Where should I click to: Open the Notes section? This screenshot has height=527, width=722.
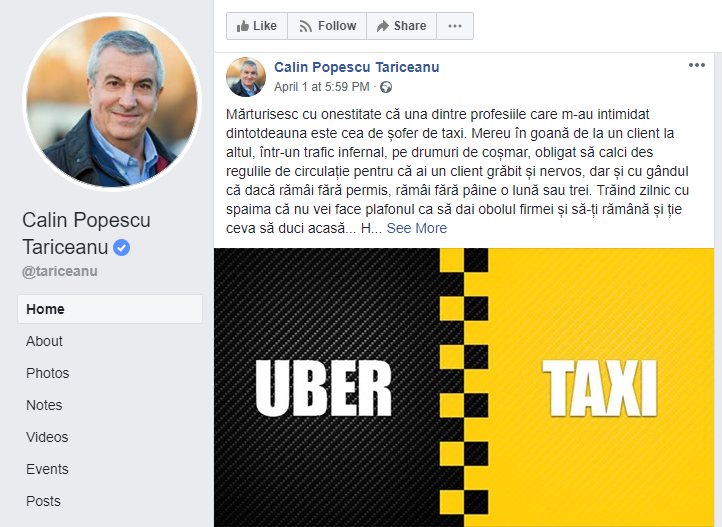pyautogui.click(x=44, y=405)
